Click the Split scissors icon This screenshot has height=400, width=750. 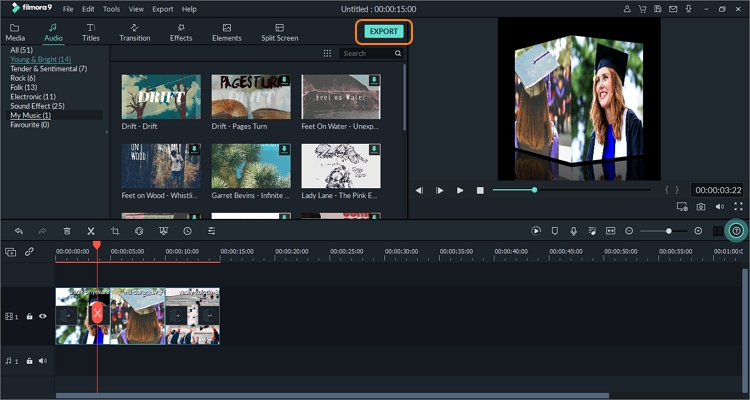pos(91,231)
